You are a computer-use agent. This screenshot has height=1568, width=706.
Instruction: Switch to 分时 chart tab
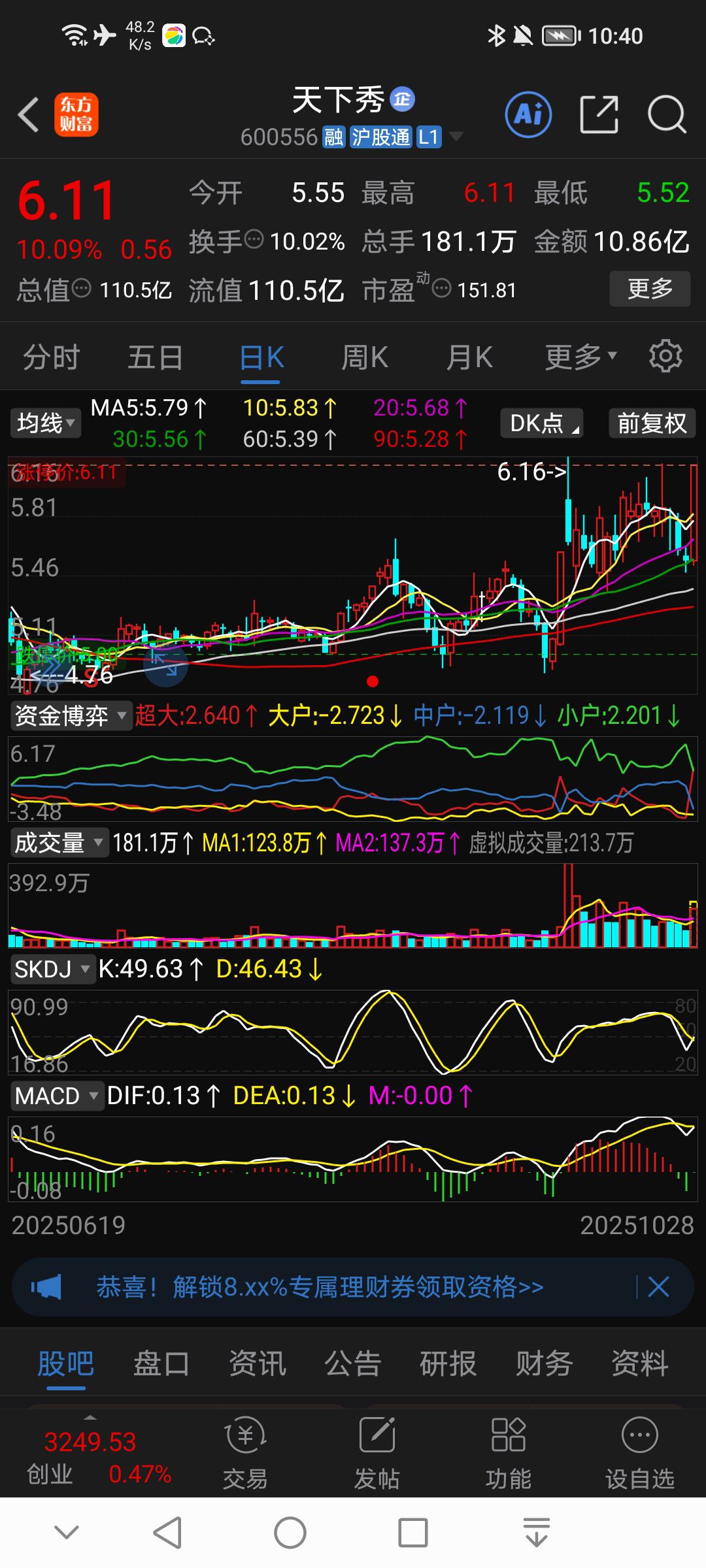pos(51,357)
